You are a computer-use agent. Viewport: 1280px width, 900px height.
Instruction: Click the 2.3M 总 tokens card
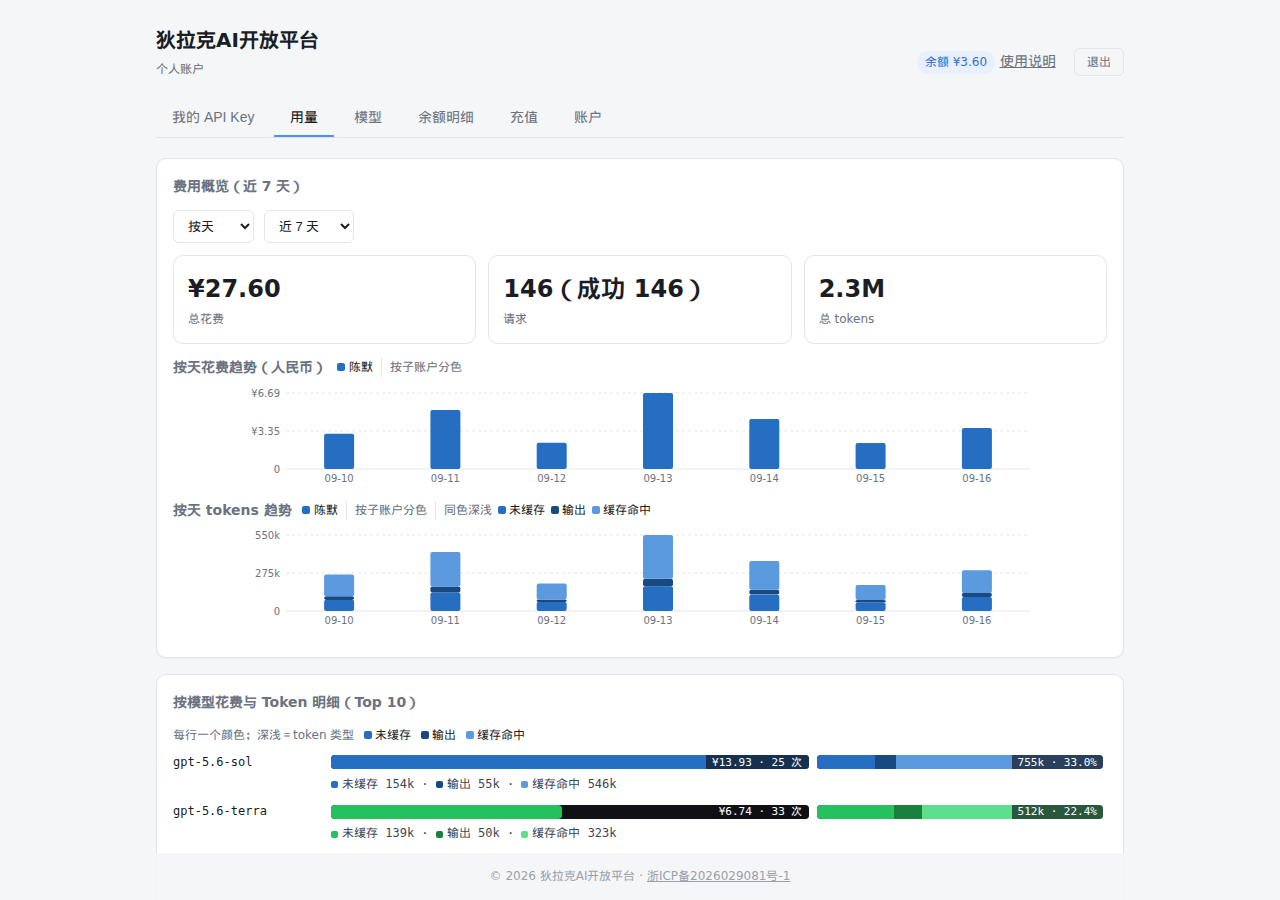pyautogui.click(x=955, y=299)
